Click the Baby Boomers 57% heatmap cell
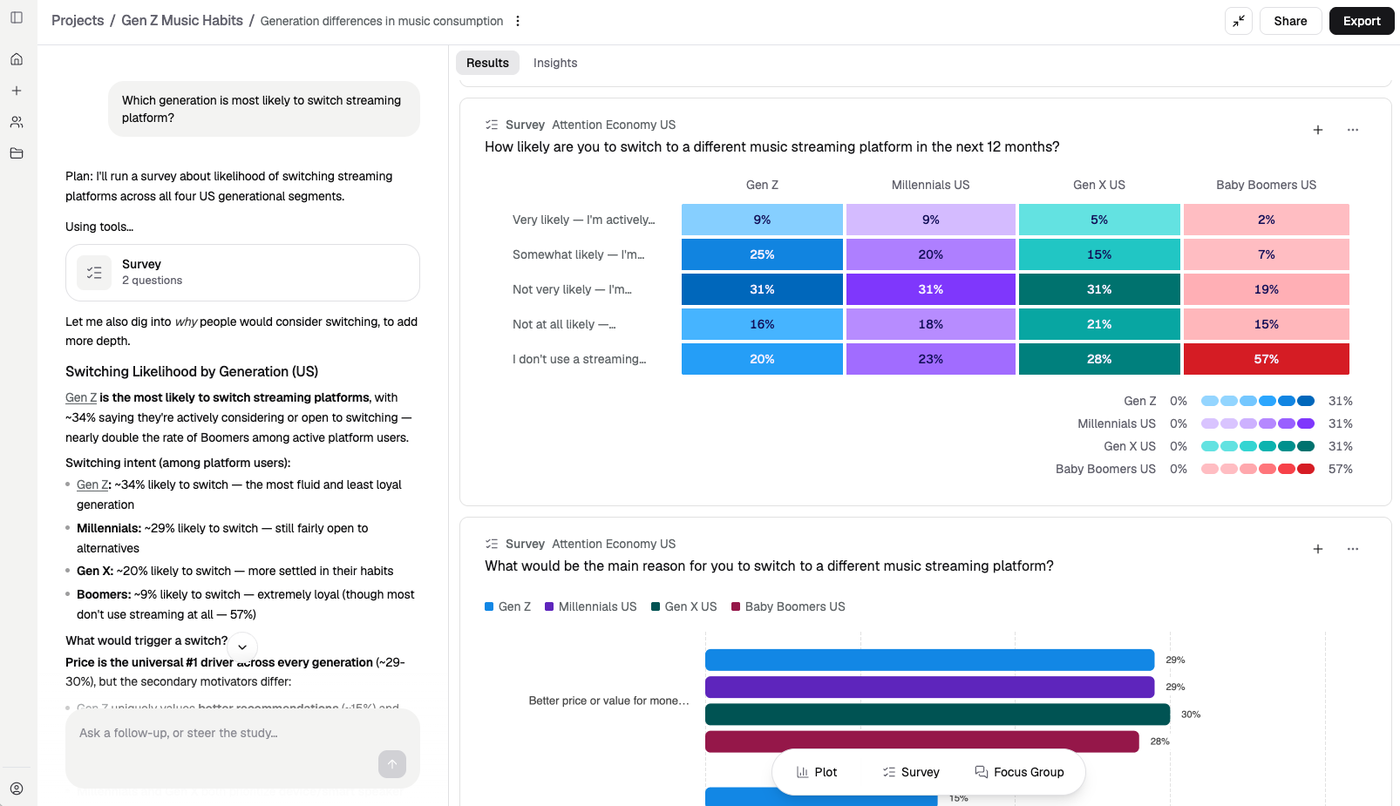Image resolution: width=1400 pixels, height=806 pixels. (x=1266, y=359)
